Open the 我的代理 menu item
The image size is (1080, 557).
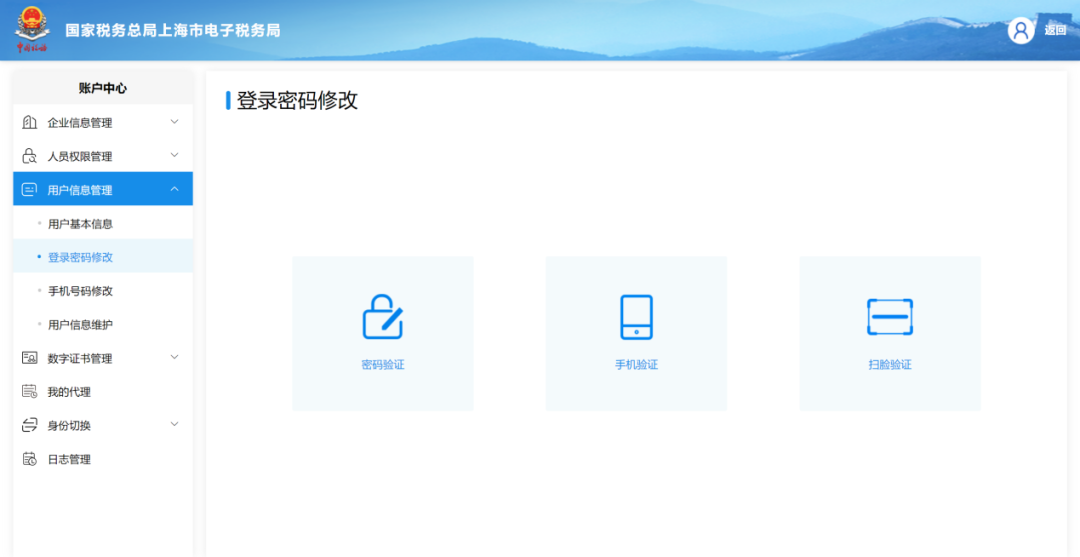point(103,392)
